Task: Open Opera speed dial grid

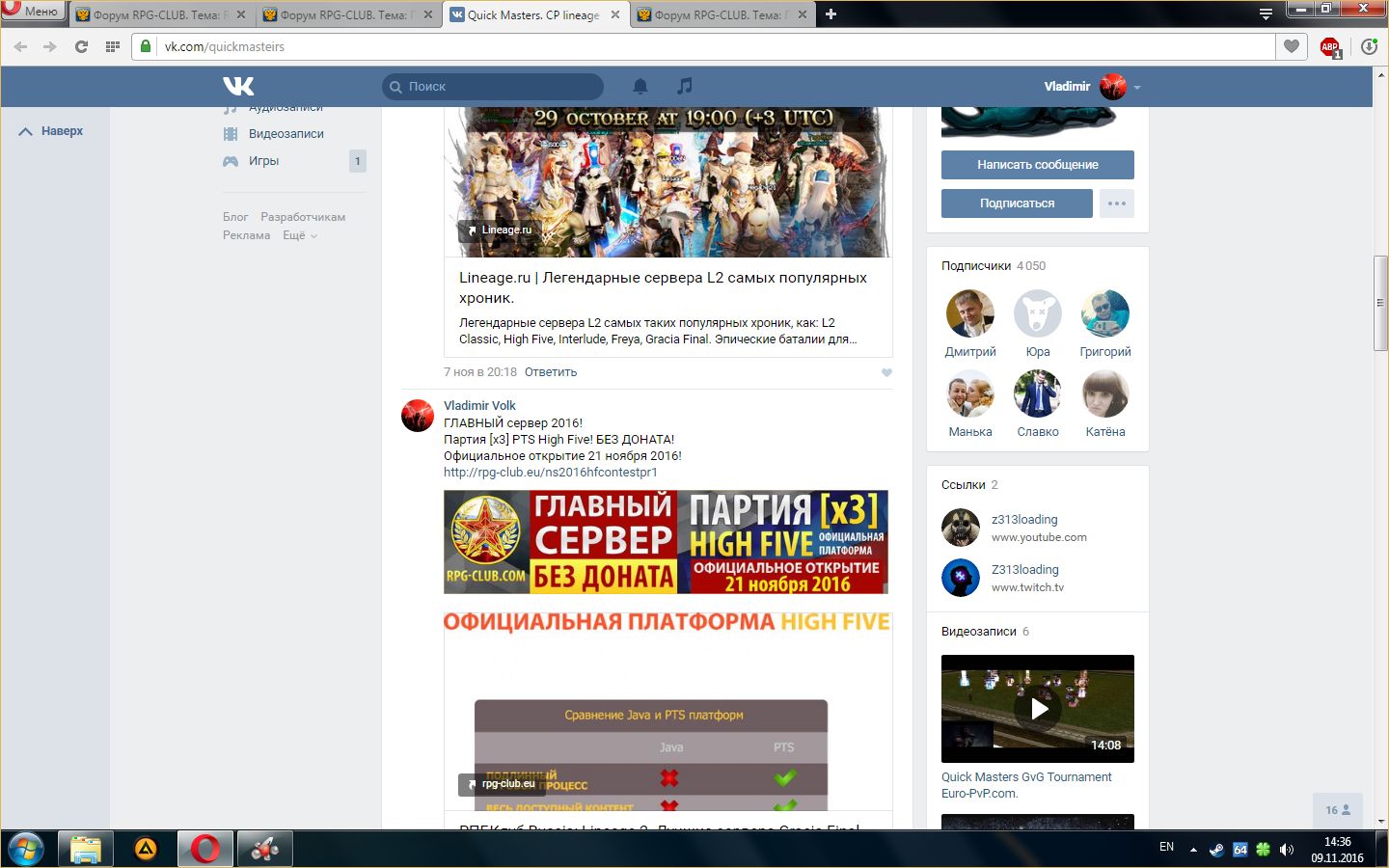Action: click(113, 46)
